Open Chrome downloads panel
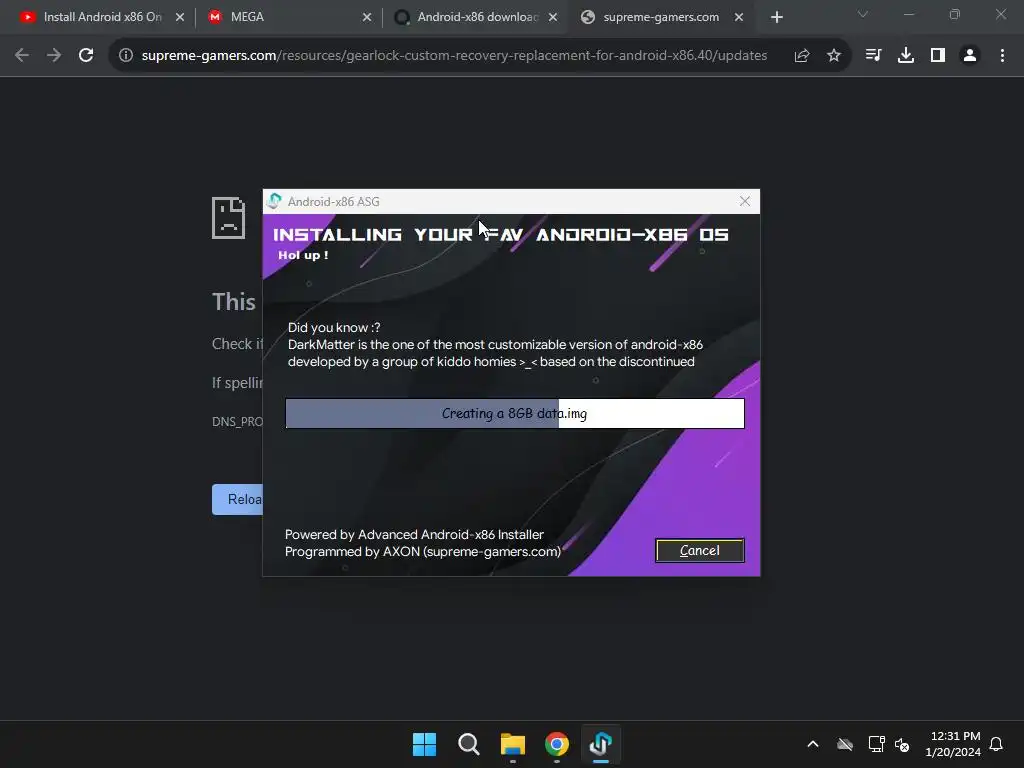This screenshot has height=768, width=1024. click(x=906, y=56)
